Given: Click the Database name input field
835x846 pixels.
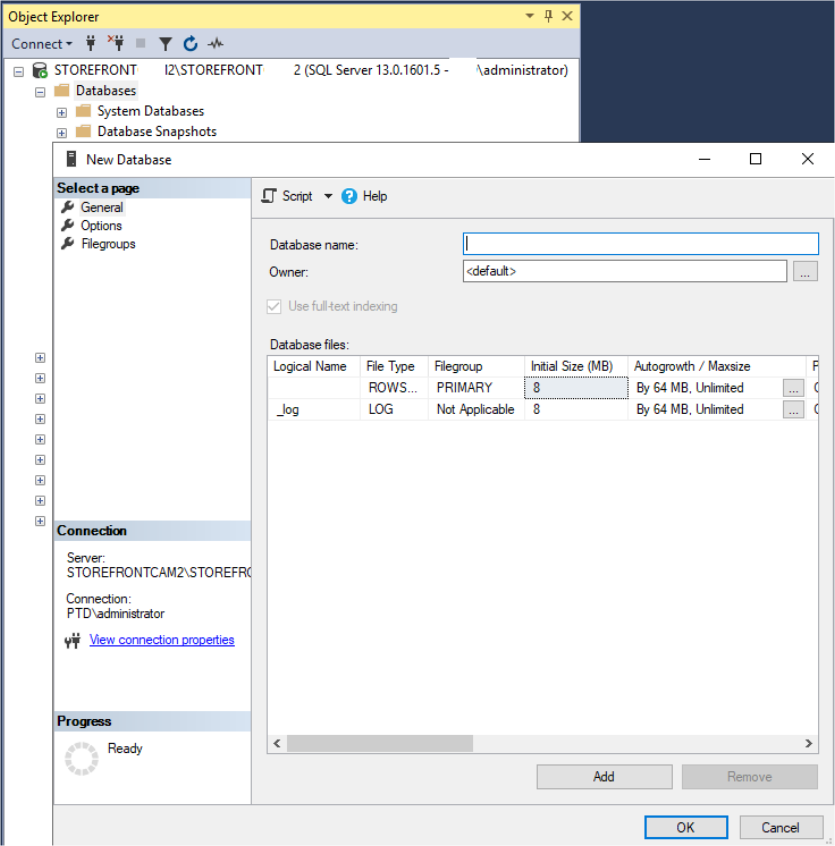Looking at the screenshot, I should [x=640, y=243].
